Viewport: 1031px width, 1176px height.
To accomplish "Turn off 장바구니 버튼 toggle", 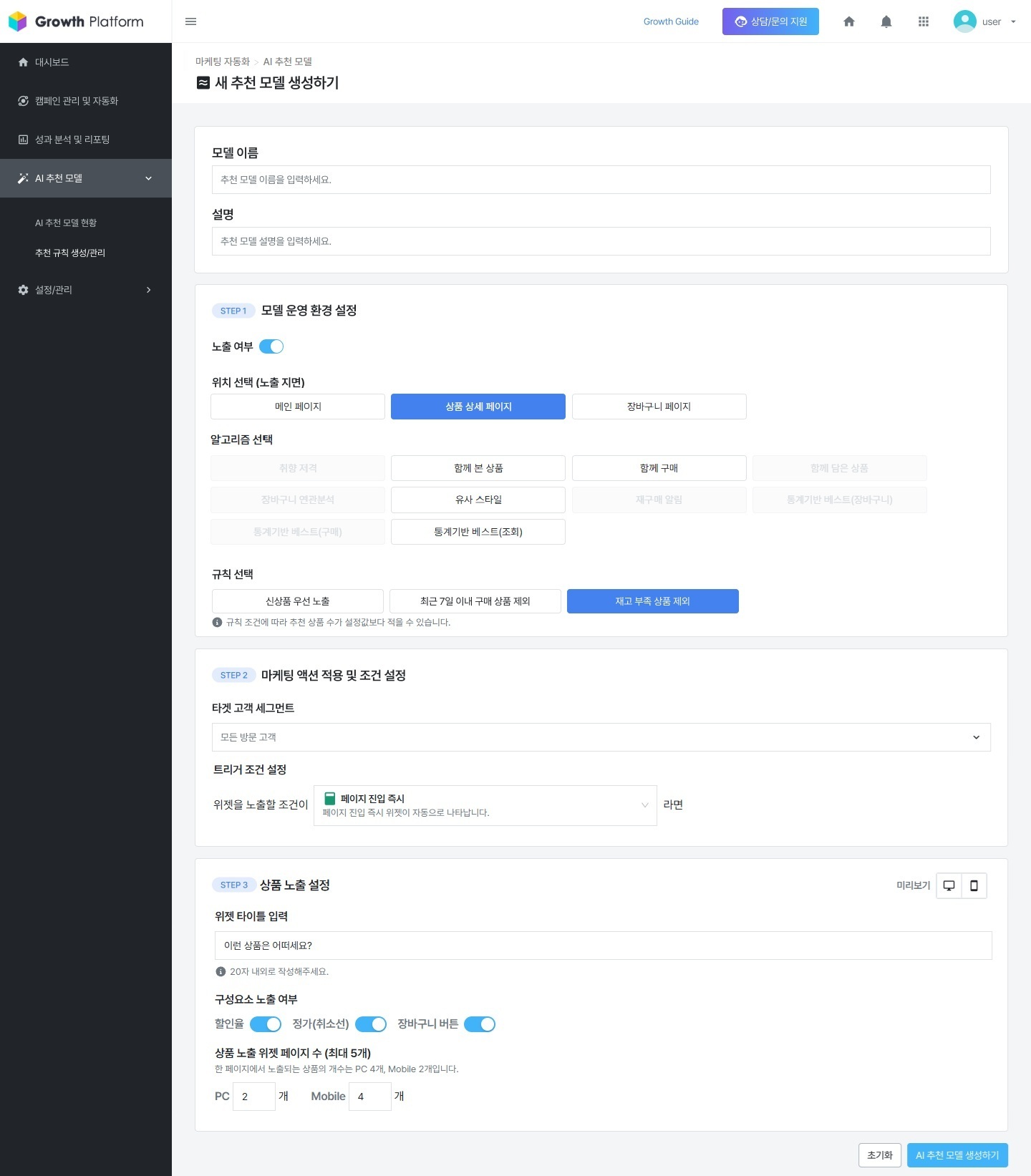I will (x=480, y=1024).
